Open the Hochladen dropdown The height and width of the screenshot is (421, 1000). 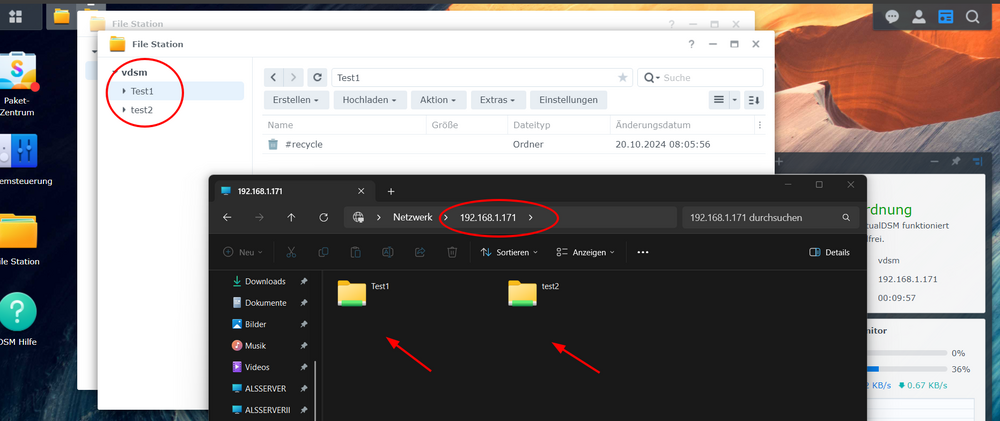[370, 100]
